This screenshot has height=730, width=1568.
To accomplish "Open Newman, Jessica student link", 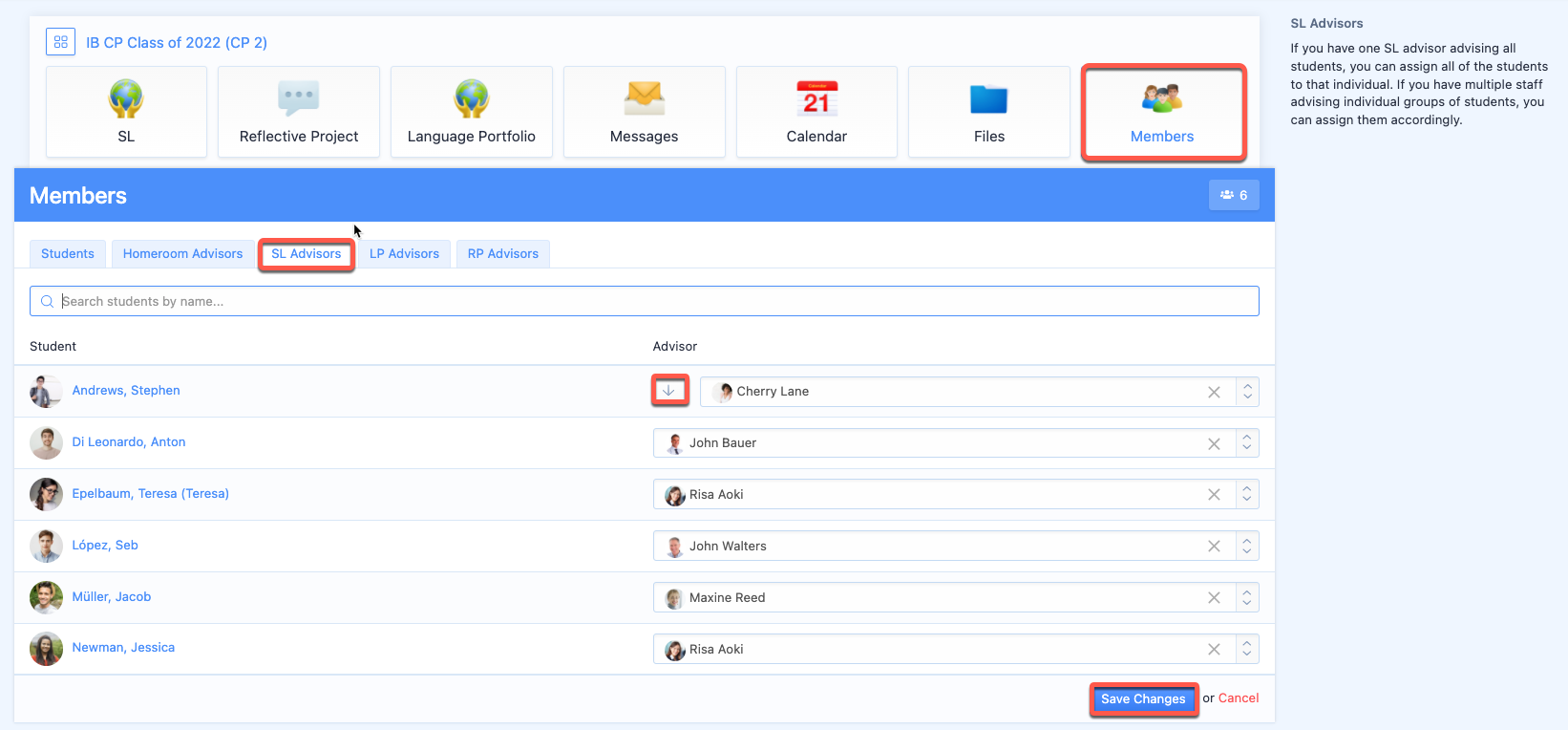I will tap(123, 648).
